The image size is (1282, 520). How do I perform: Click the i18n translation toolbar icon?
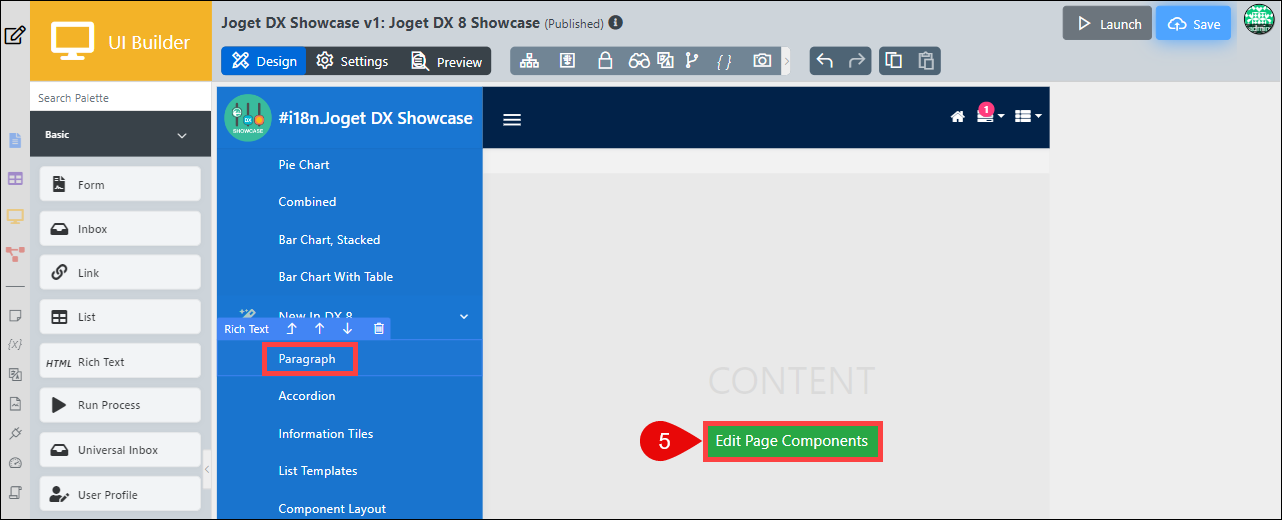tap(665, 61)
